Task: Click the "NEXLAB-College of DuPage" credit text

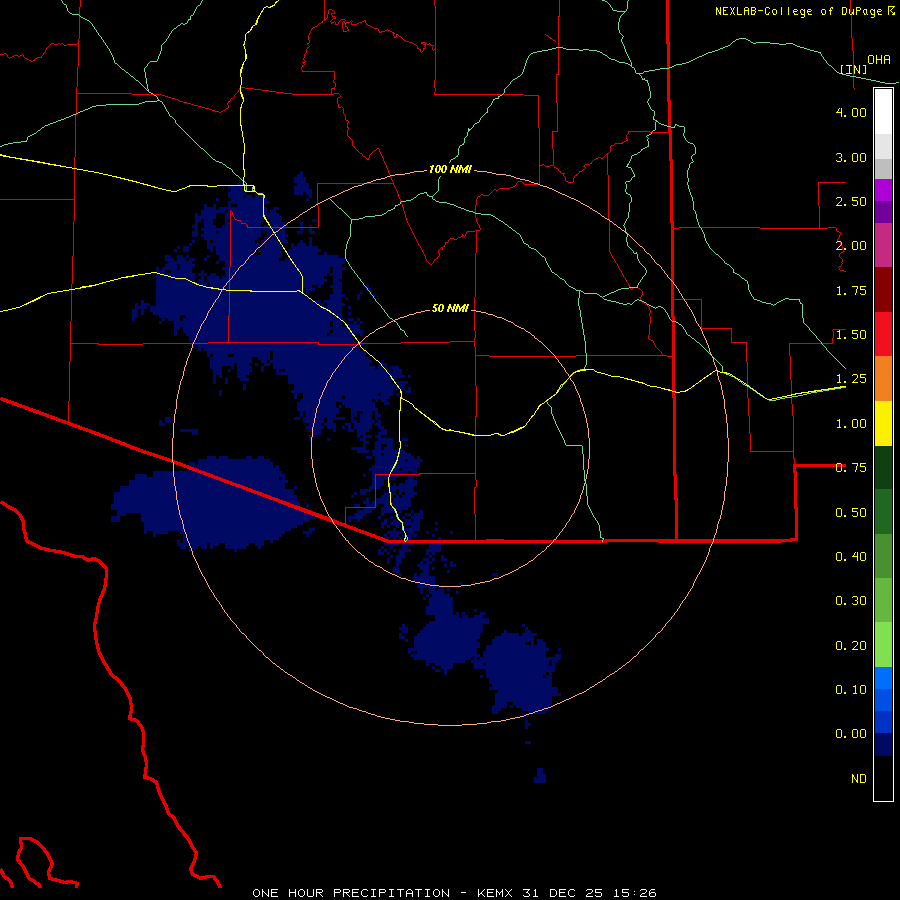Action: coord(798,11)
